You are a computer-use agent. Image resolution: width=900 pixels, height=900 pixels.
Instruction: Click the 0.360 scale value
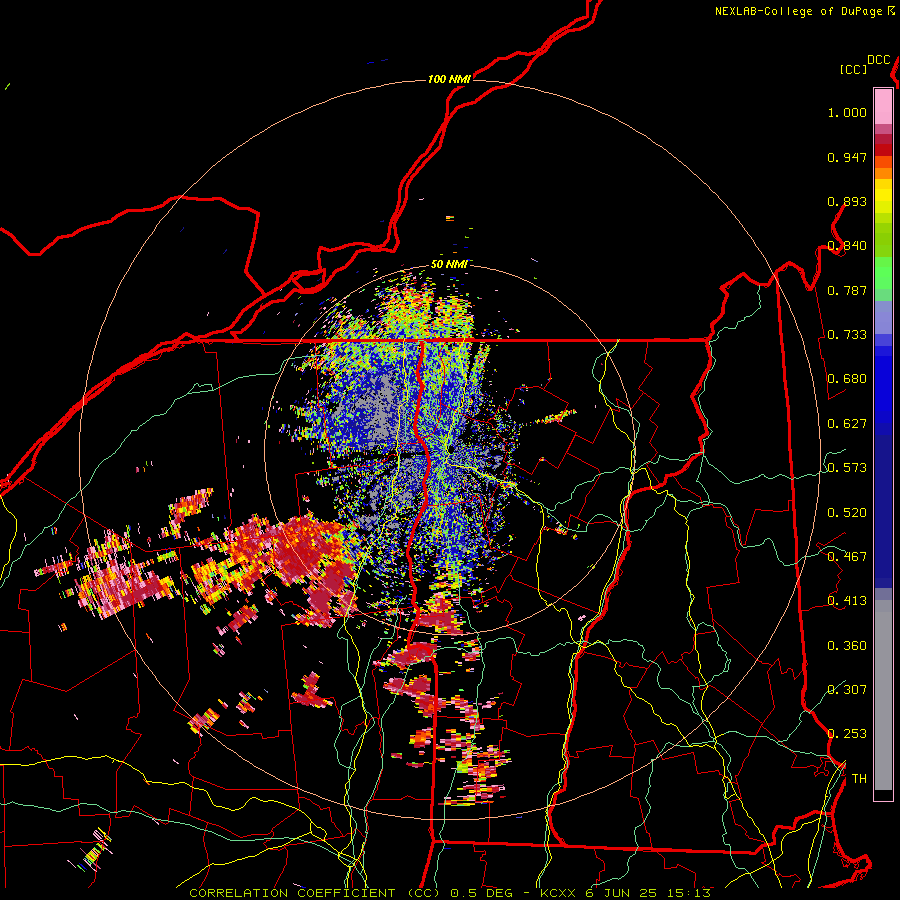tap(847, 646)
